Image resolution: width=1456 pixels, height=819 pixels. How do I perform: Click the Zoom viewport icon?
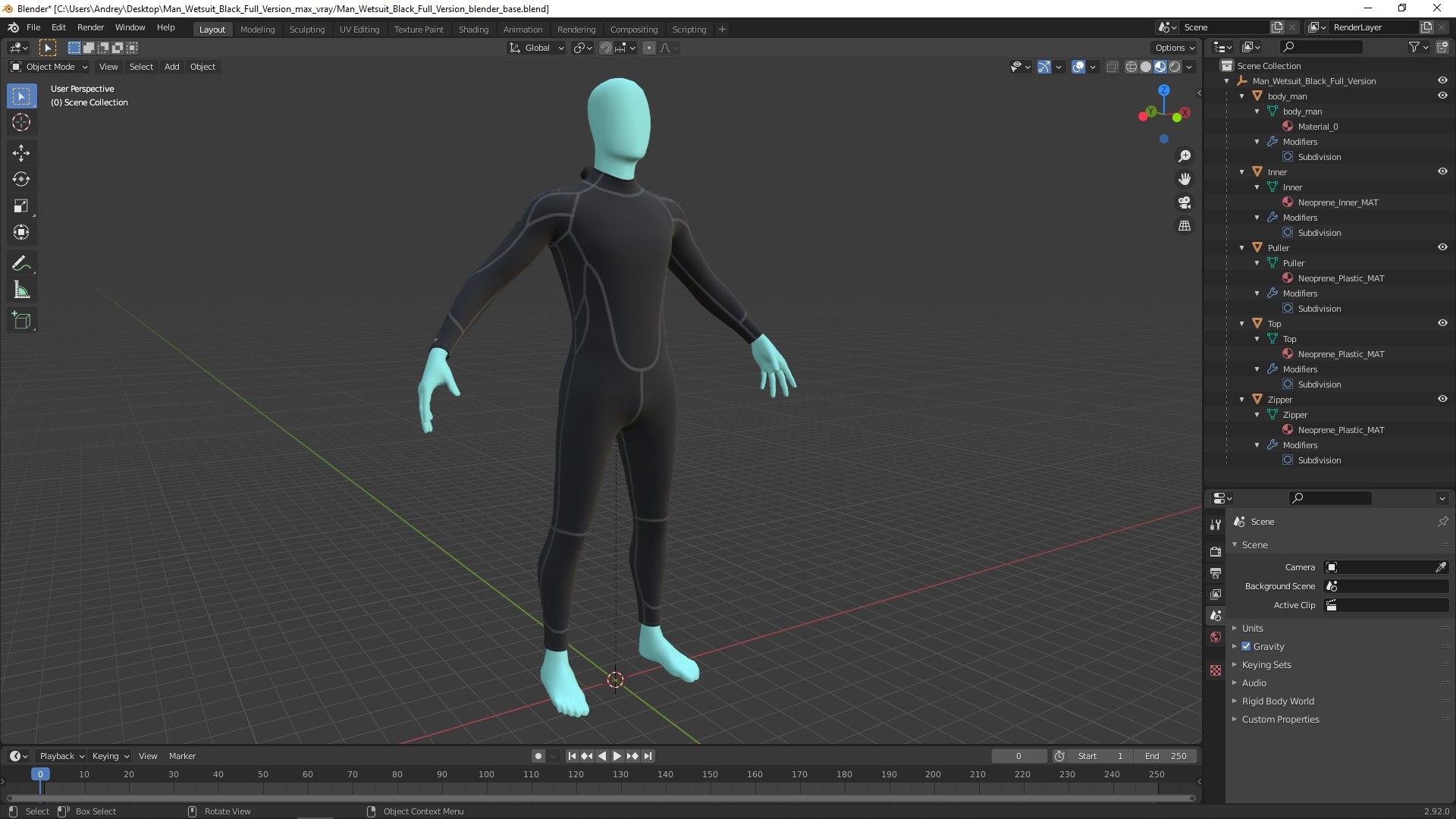point(1185,156)
